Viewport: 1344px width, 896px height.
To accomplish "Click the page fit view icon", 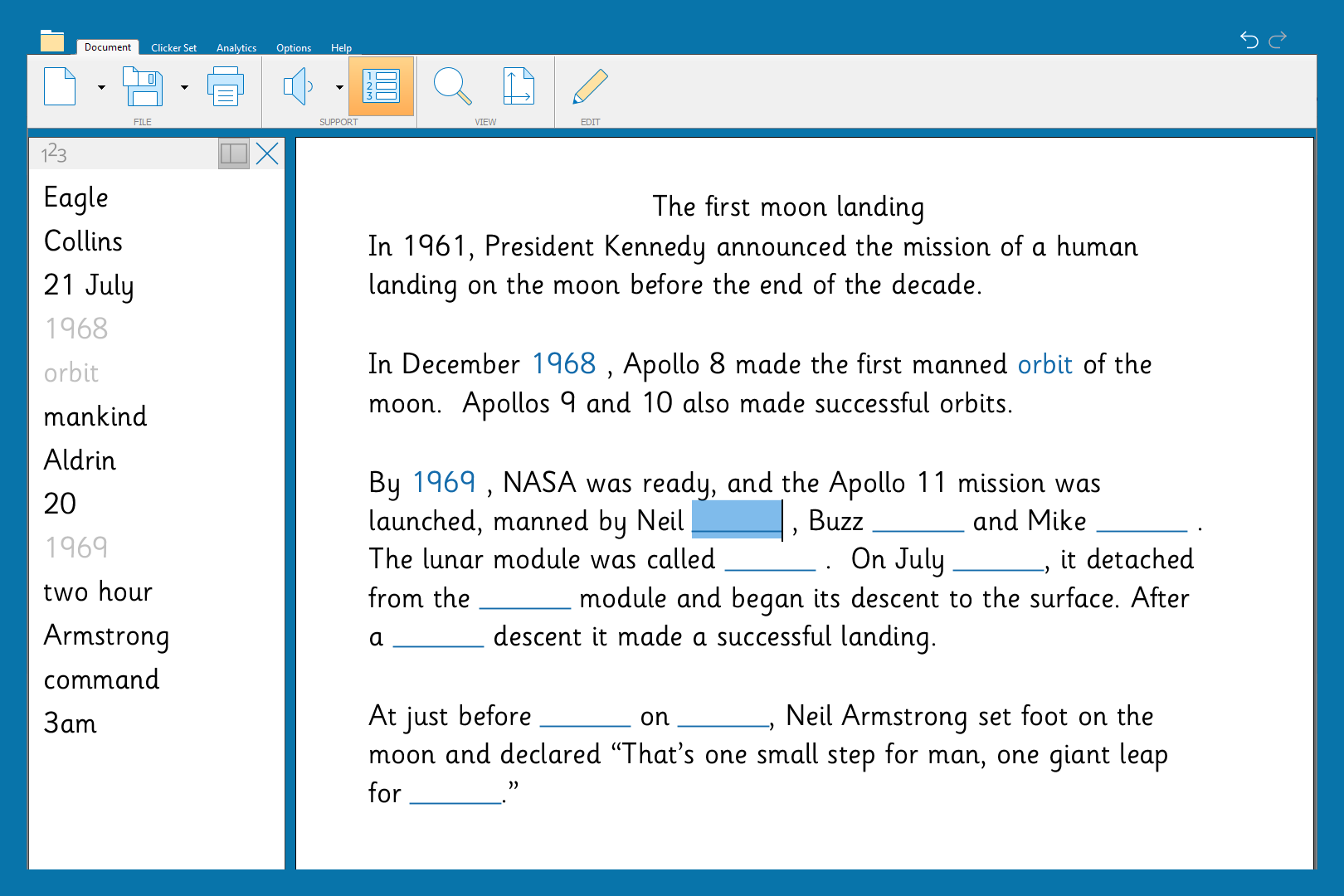I will tap(518, 86).
